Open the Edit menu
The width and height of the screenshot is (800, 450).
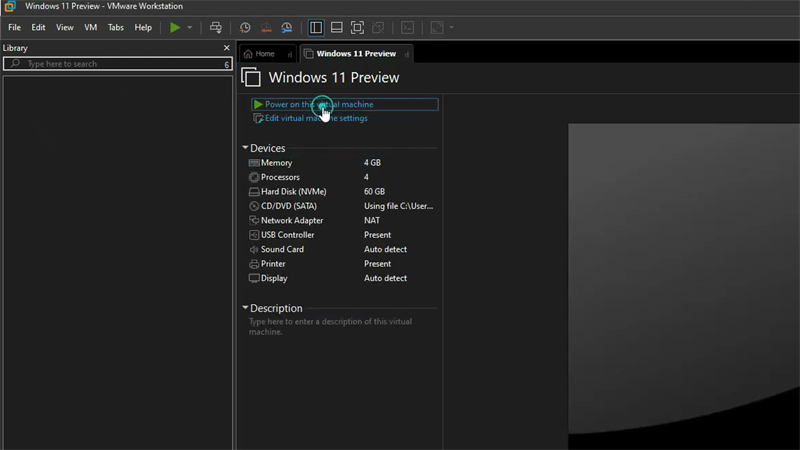[38, 28]
